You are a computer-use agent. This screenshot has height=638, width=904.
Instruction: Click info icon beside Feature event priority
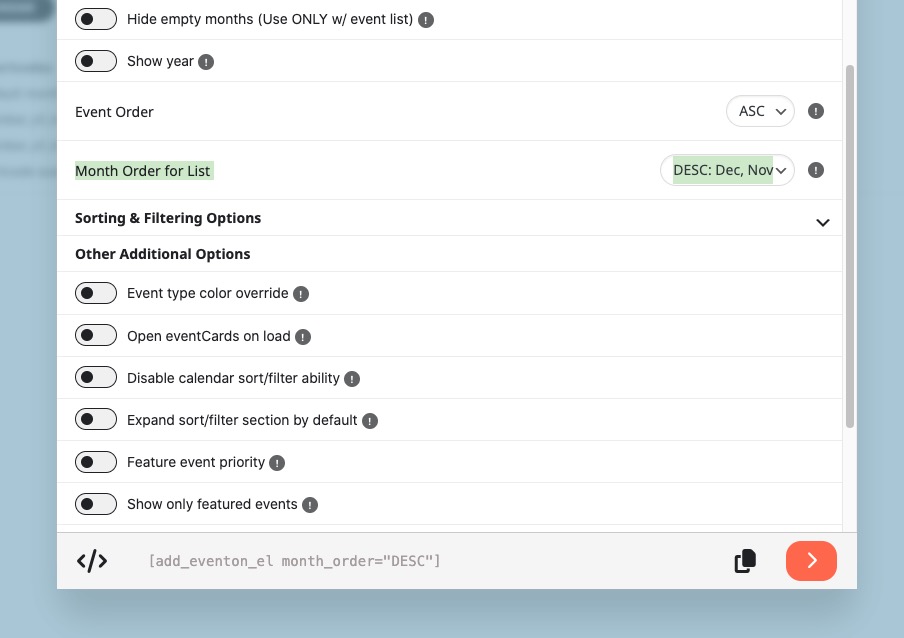pyautogui.click(x=277, y=463)
